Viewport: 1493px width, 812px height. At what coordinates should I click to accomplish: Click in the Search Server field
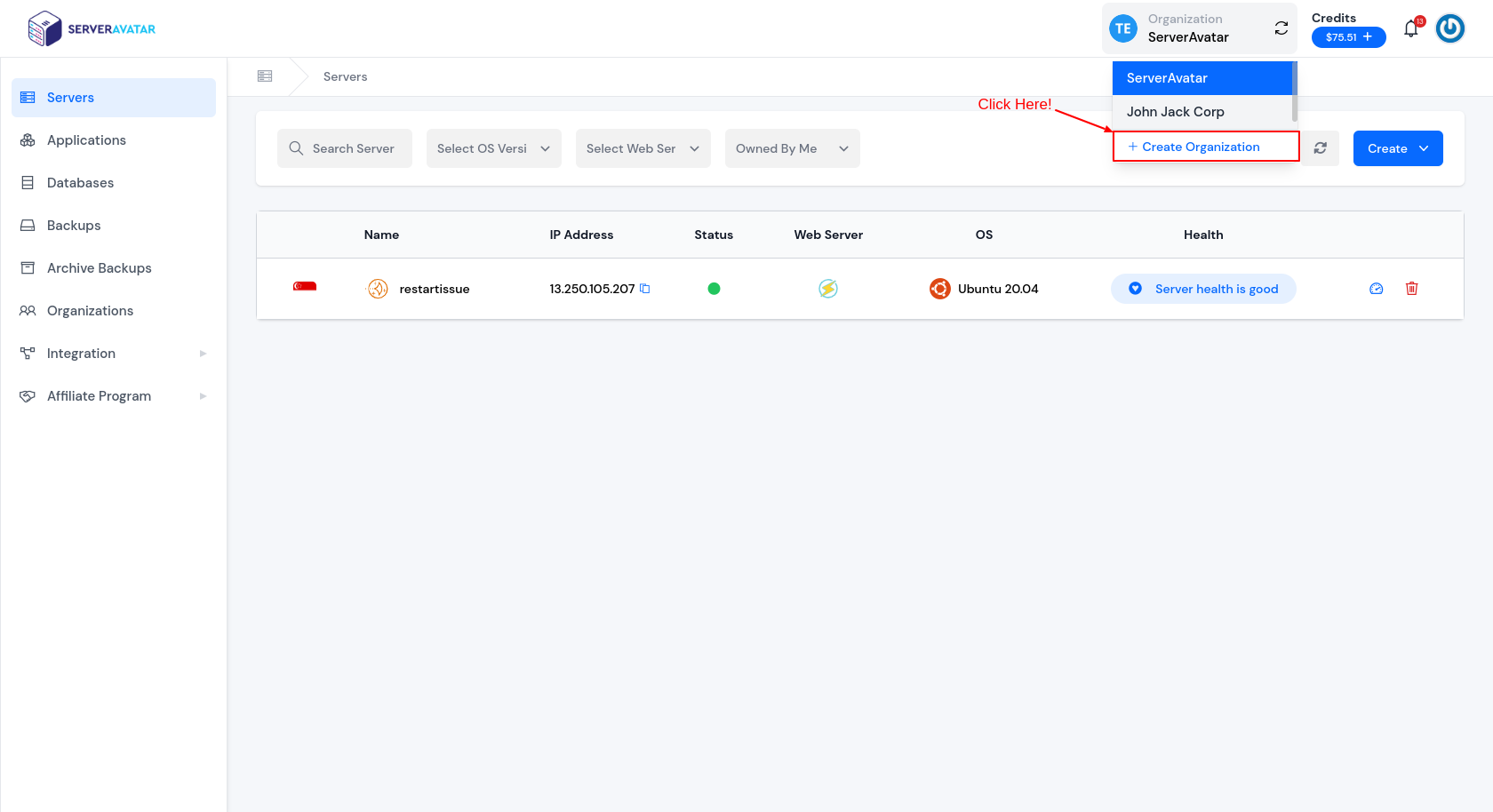pos(345,148)
